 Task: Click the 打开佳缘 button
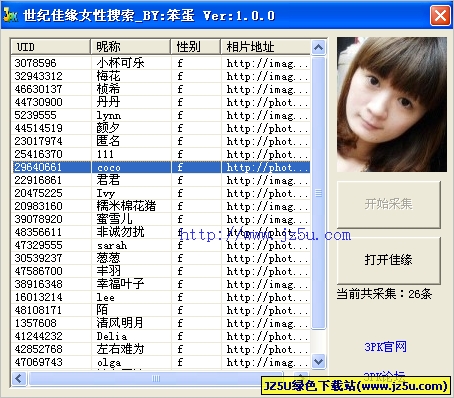(389, 260)
